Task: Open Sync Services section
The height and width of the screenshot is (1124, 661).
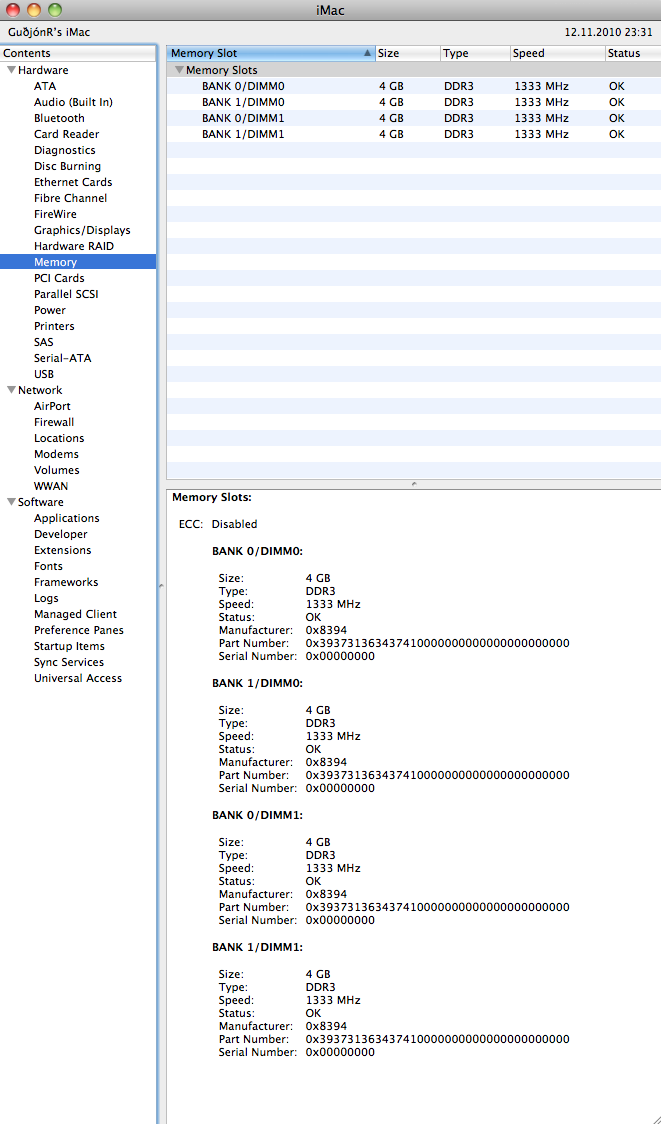Action: pyautogui.click(x=69, y=662)
